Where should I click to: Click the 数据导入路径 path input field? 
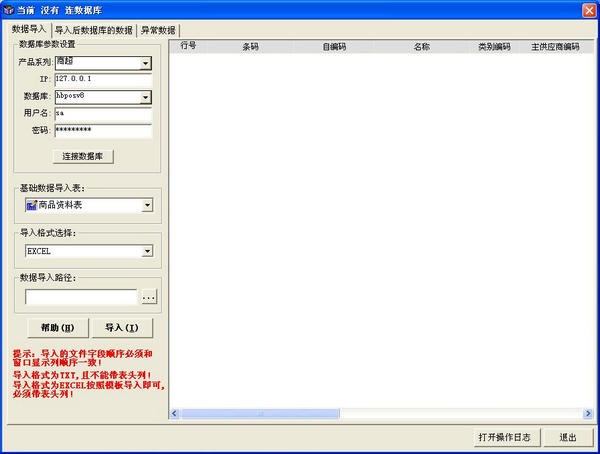click(81, 297)
